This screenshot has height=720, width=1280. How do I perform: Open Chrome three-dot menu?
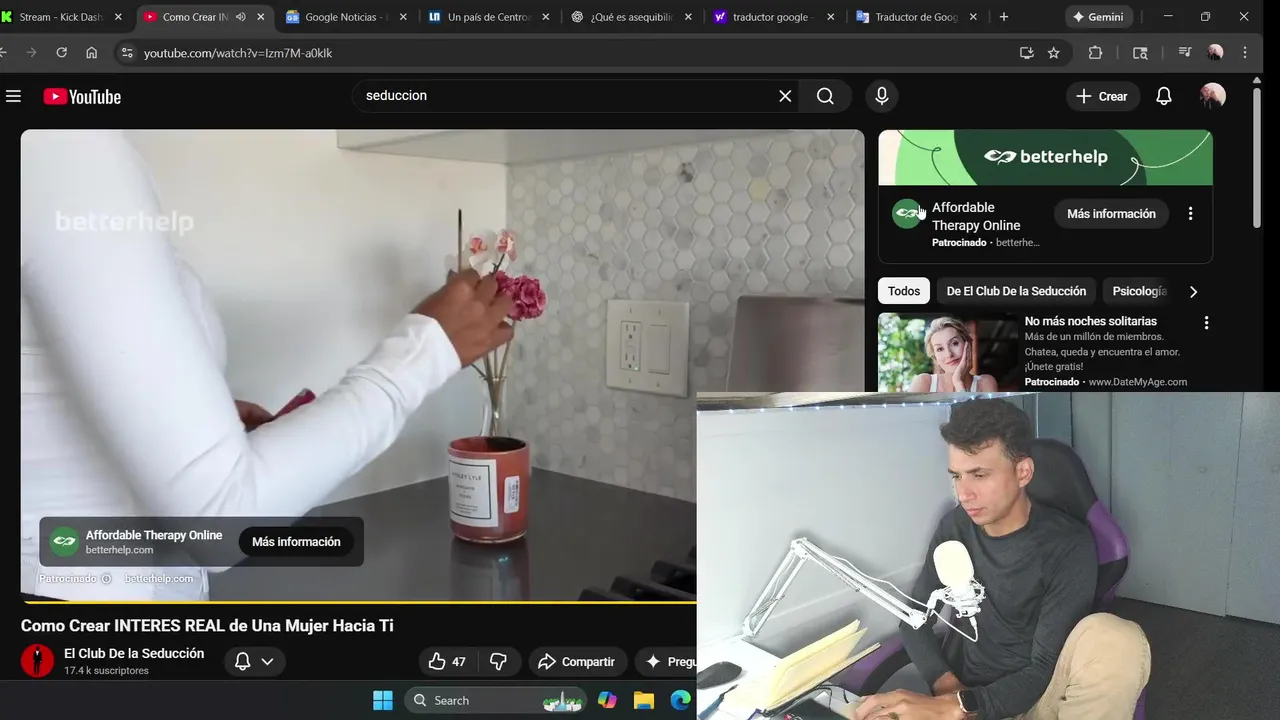tap(1245, 53)
